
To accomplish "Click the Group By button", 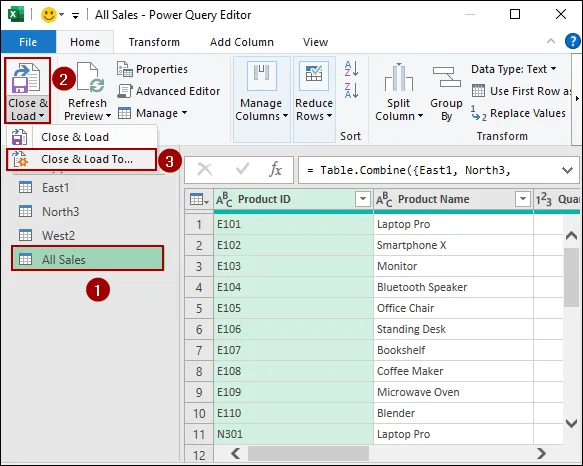I will tap(447, 93).
